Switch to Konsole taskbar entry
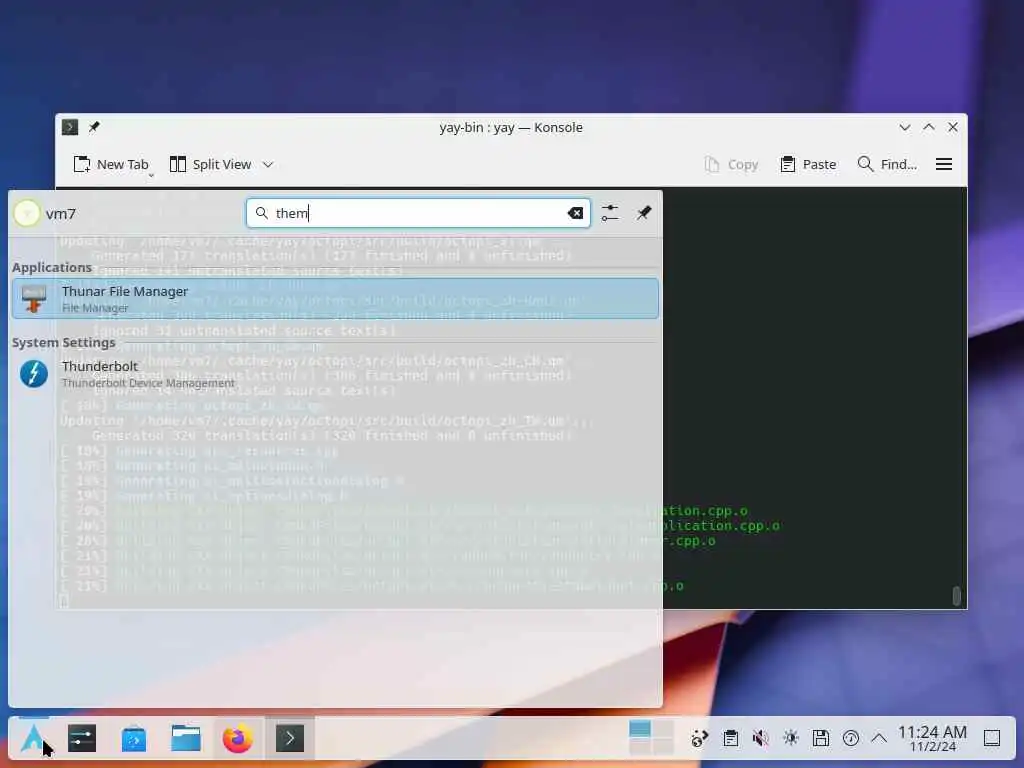This screenshot has height=768, width=1024. [x=290, y=739]
